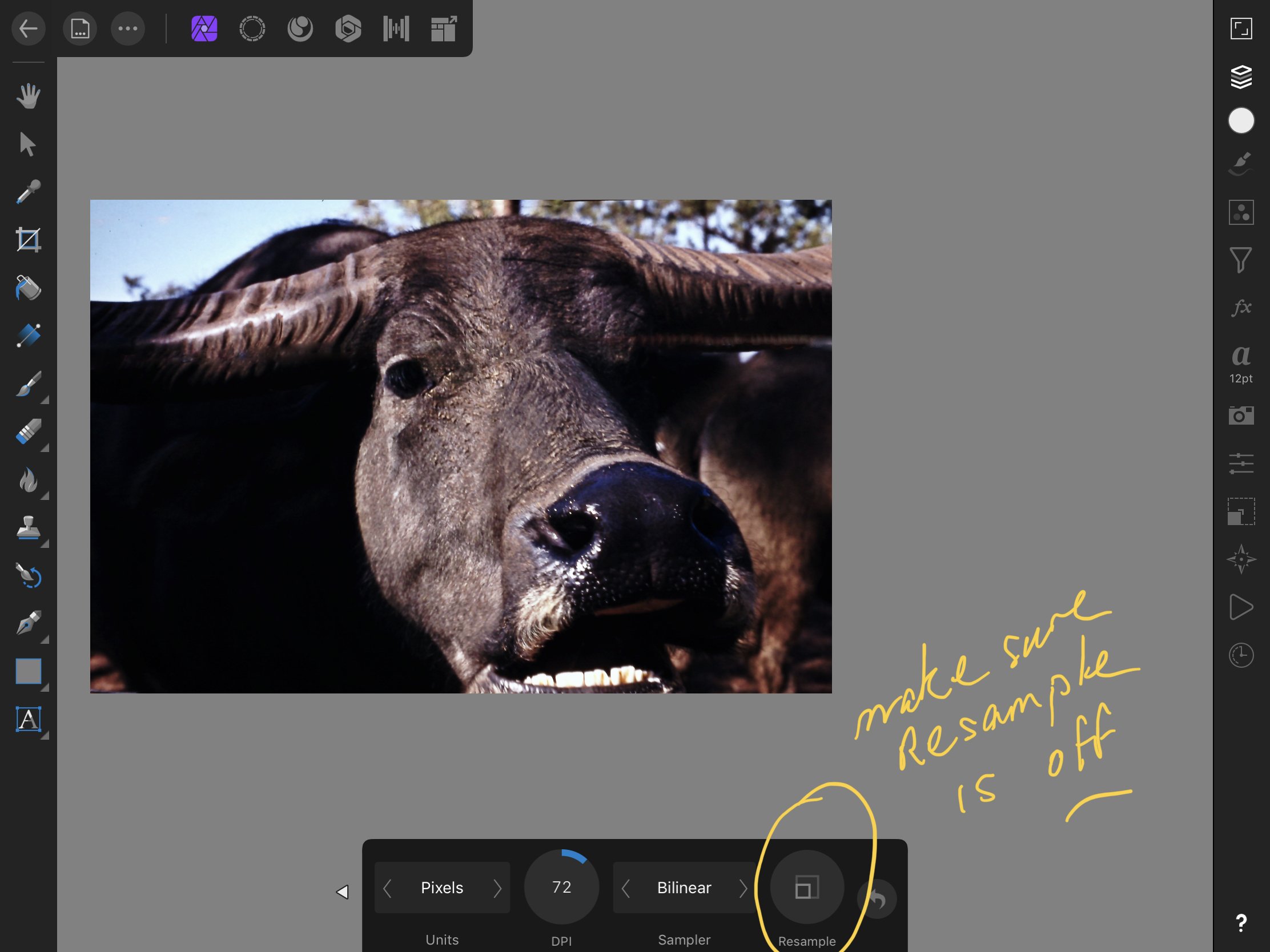Select the Artistic Text tool
Screen dimensions: 1270x952
[28, 719]
